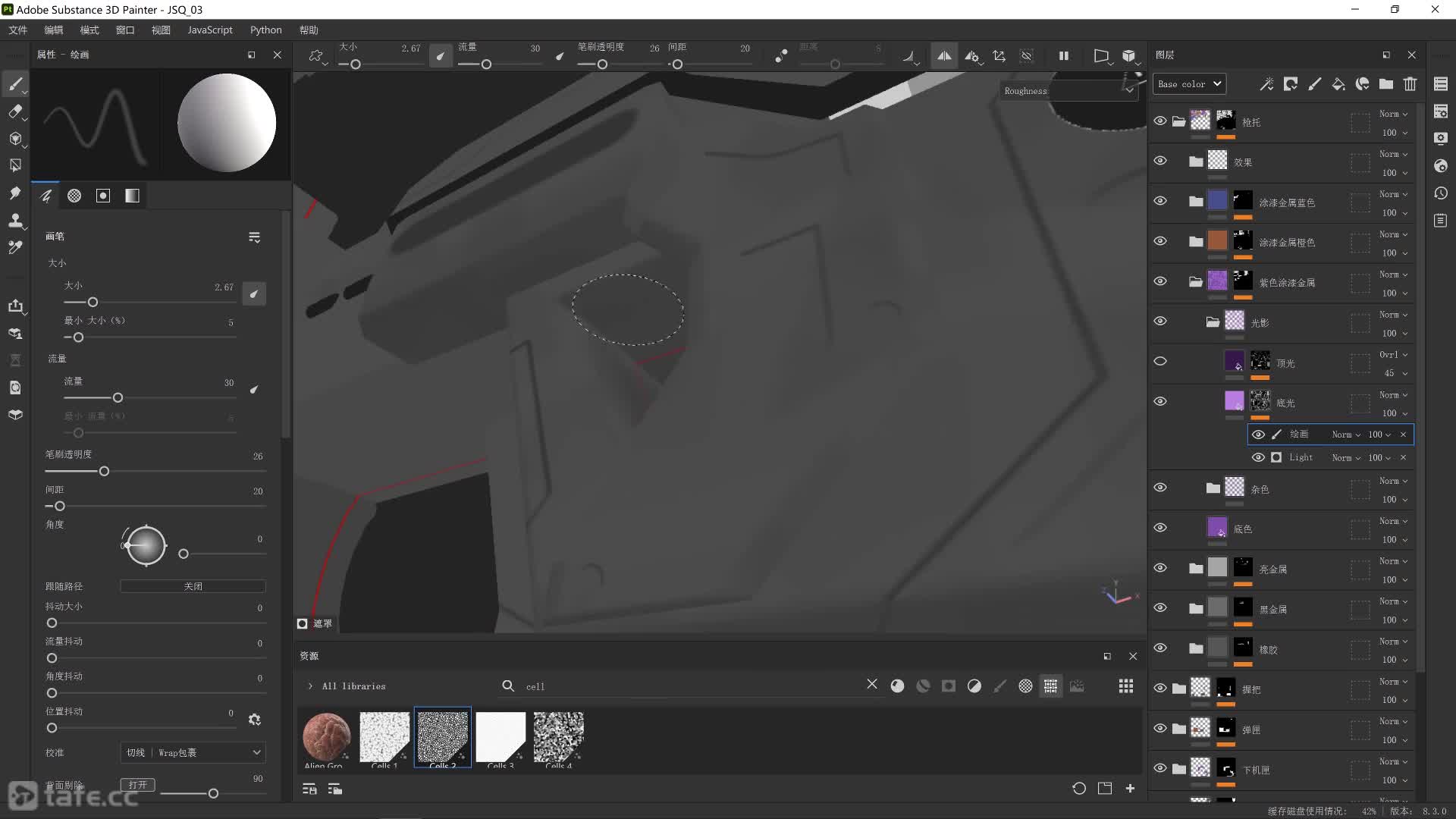Import a resource with the plus icon
This screenshot has height=819, width=1456.
1130,789
